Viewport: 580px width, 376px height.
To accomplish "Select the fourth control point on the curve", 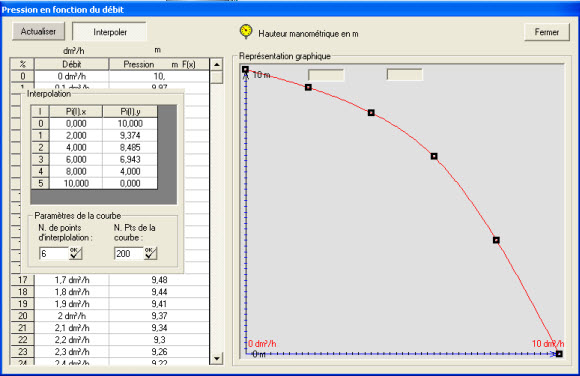I will pos(434,156).
